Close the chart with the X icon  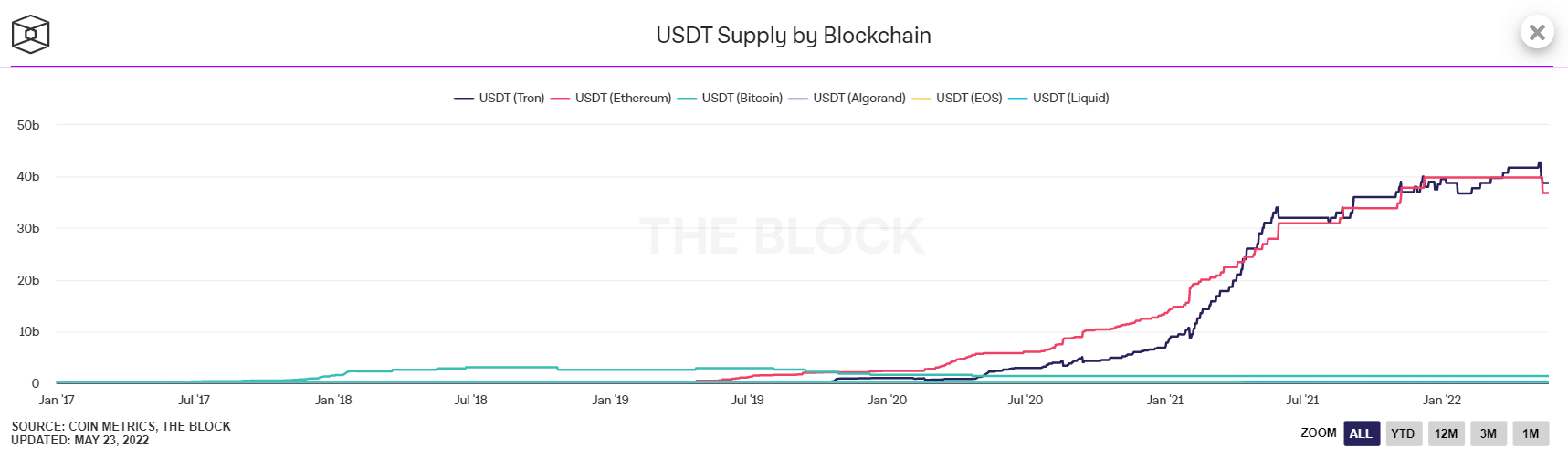click(1537, 33)
